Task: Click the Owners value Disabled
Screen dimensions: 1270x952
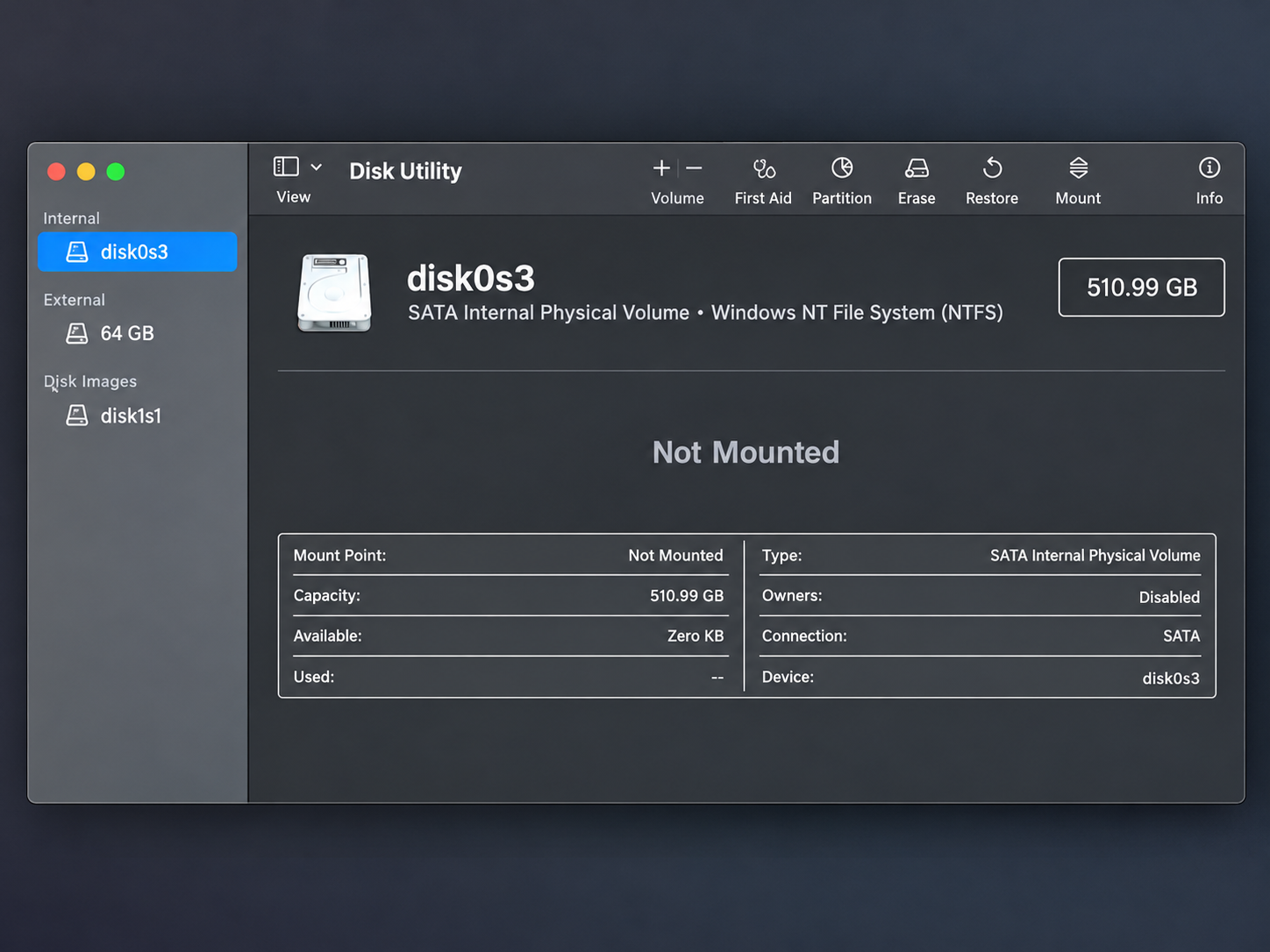Action: click(1169, 598)
